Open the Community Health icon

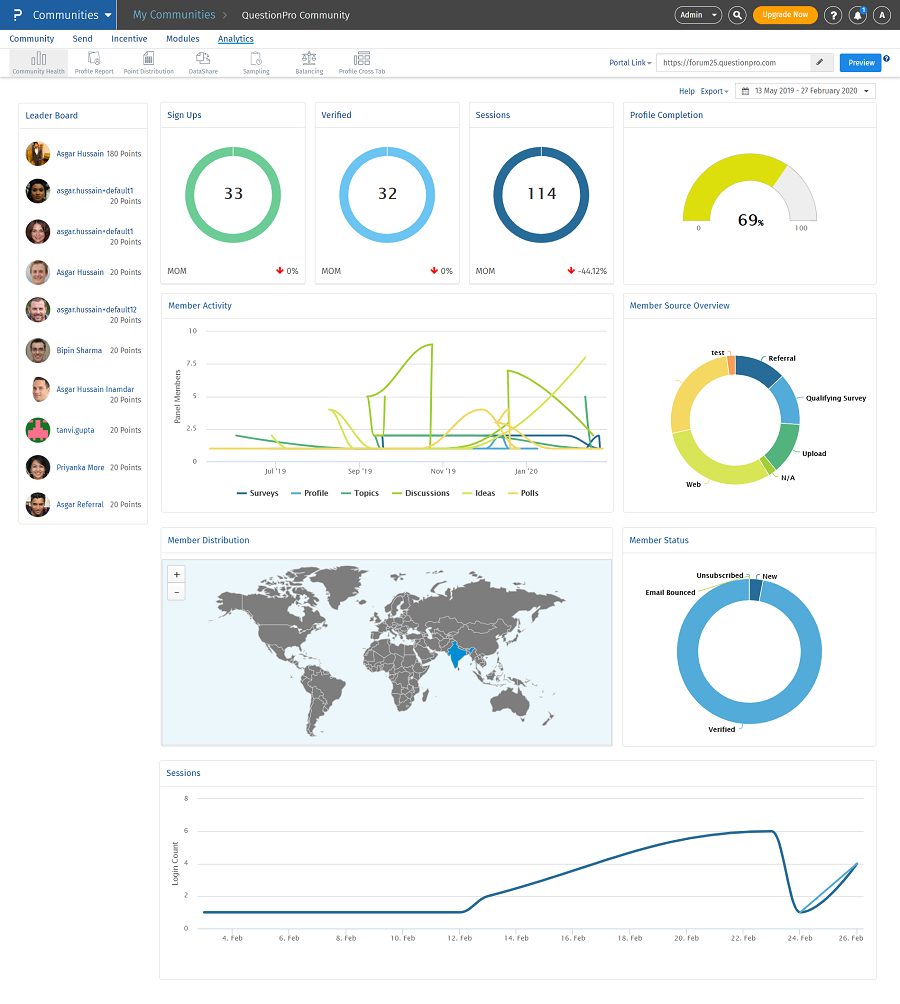(x=38, y=63)
